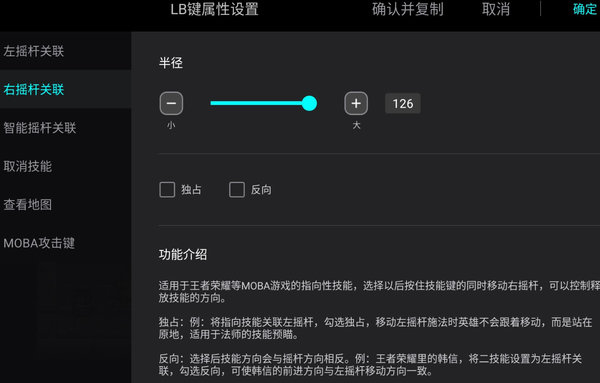This screenshot has width=600, height=383.
Task: Click the radius value field 126
Action: click(403, 103)
